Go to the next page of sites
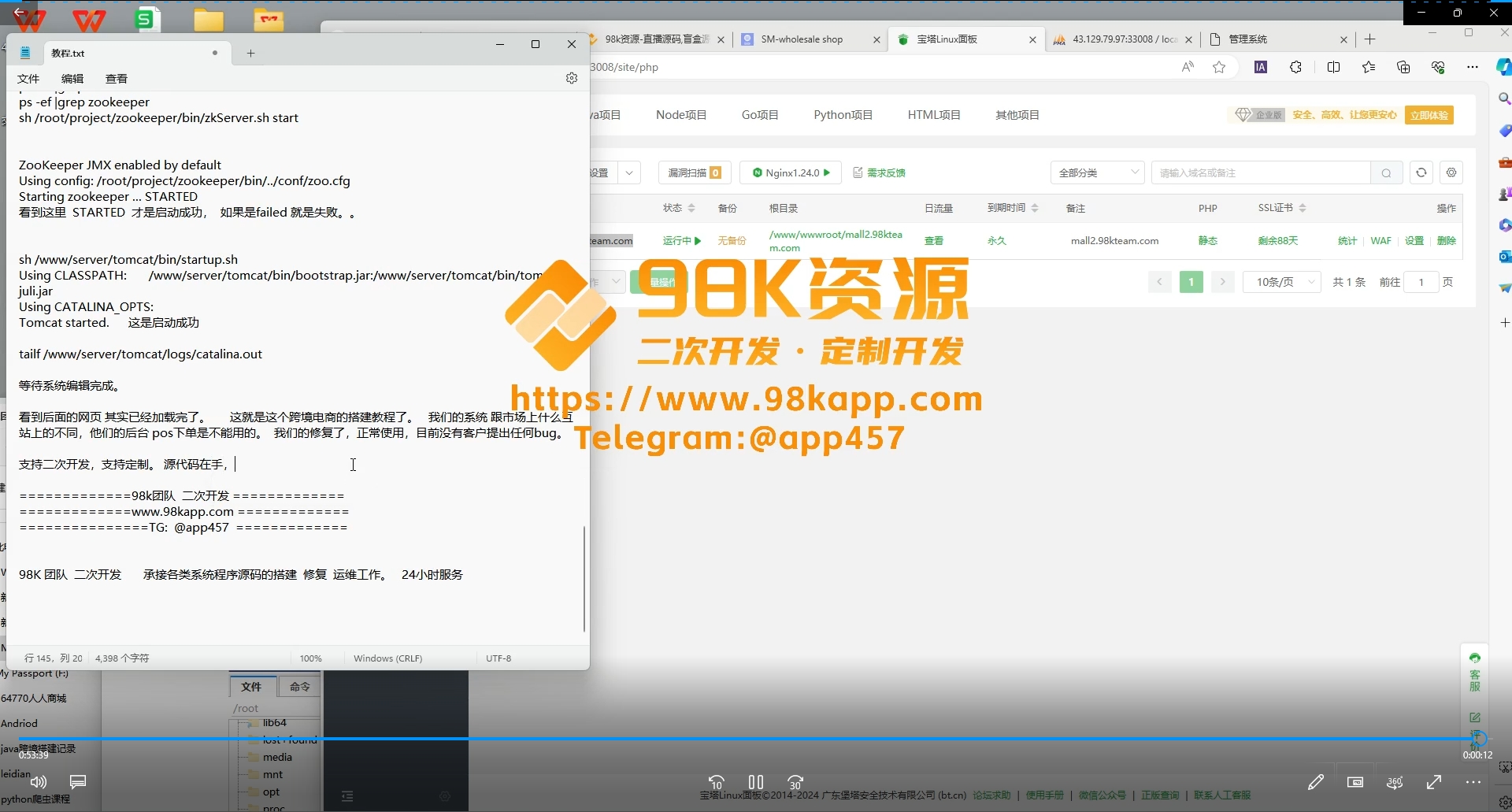This screenshot has height=812, width=1512. [1222, 282]
